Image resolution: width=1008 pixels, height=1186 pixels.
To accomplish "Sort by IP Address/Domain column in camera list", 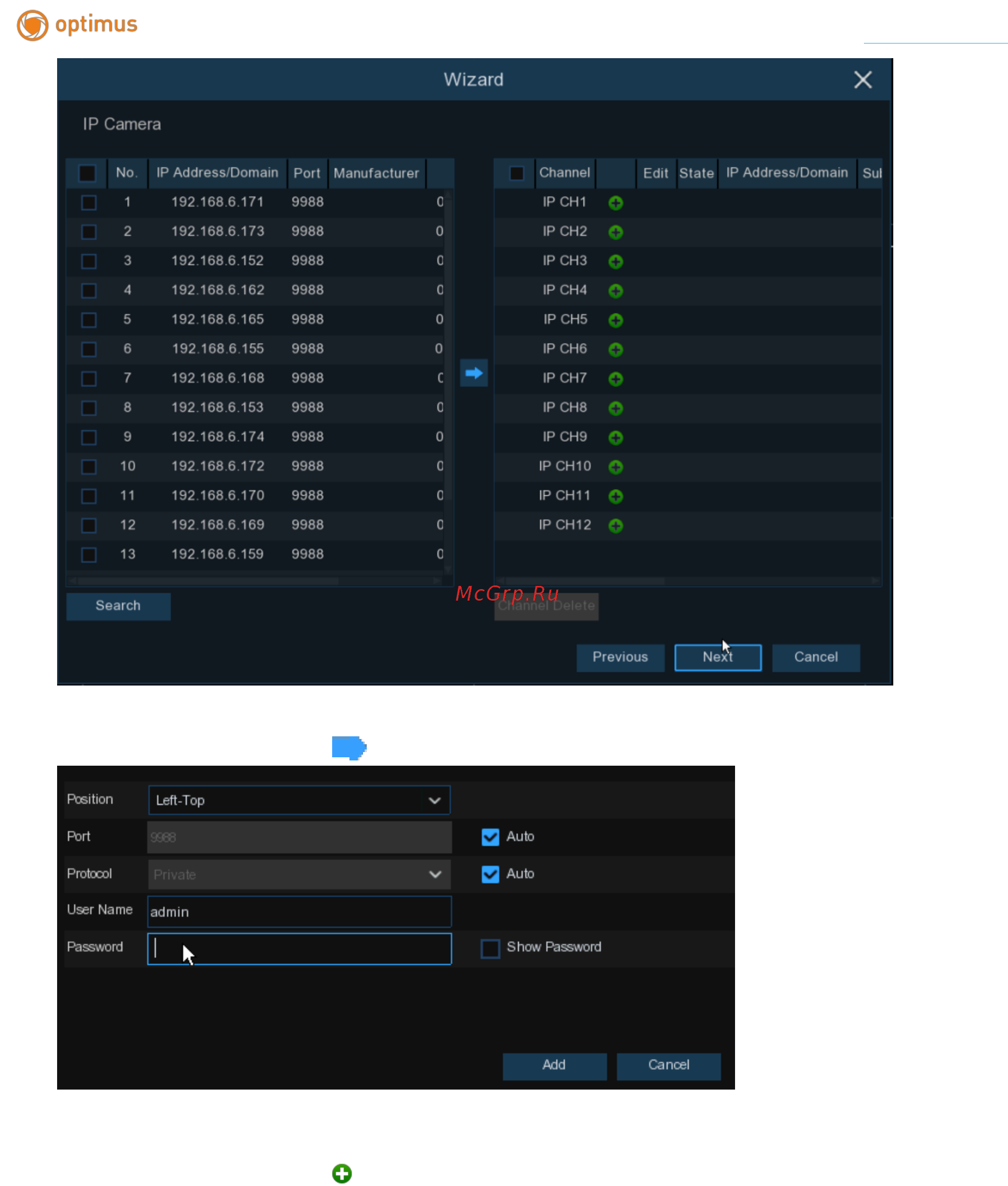I will (x=217, y=173).
